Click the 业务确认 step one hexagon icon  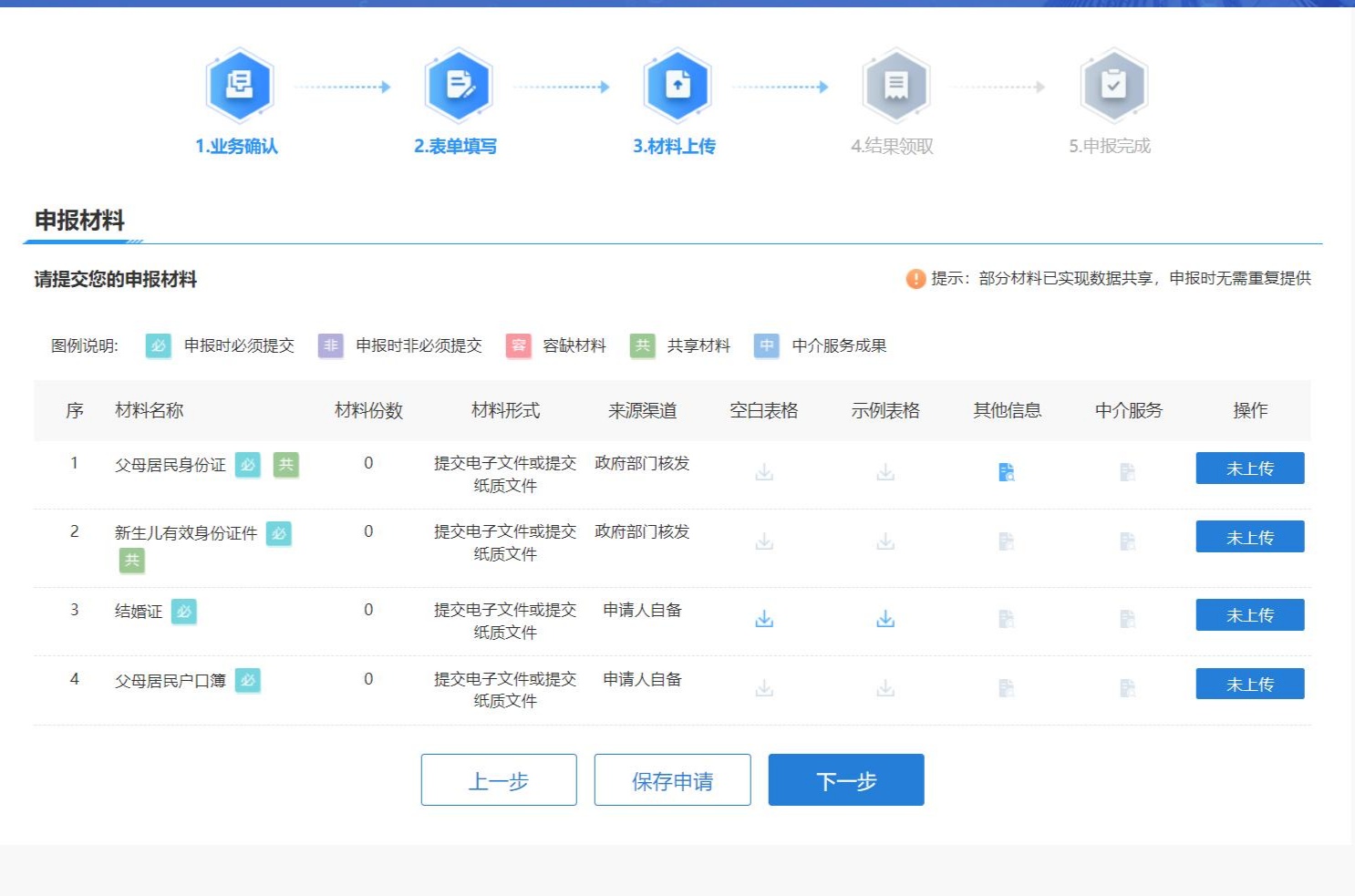[x=239, y=86]
